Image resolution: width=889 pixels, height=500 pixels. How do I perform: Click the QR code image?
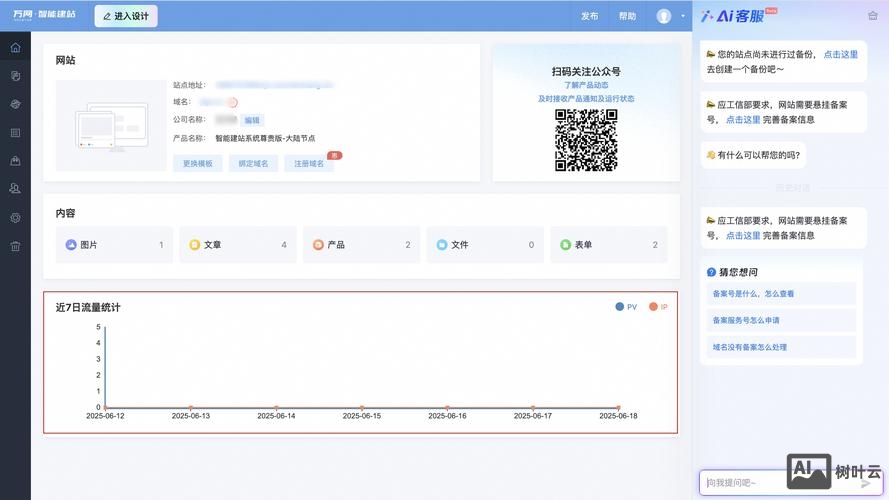point(586,140)
